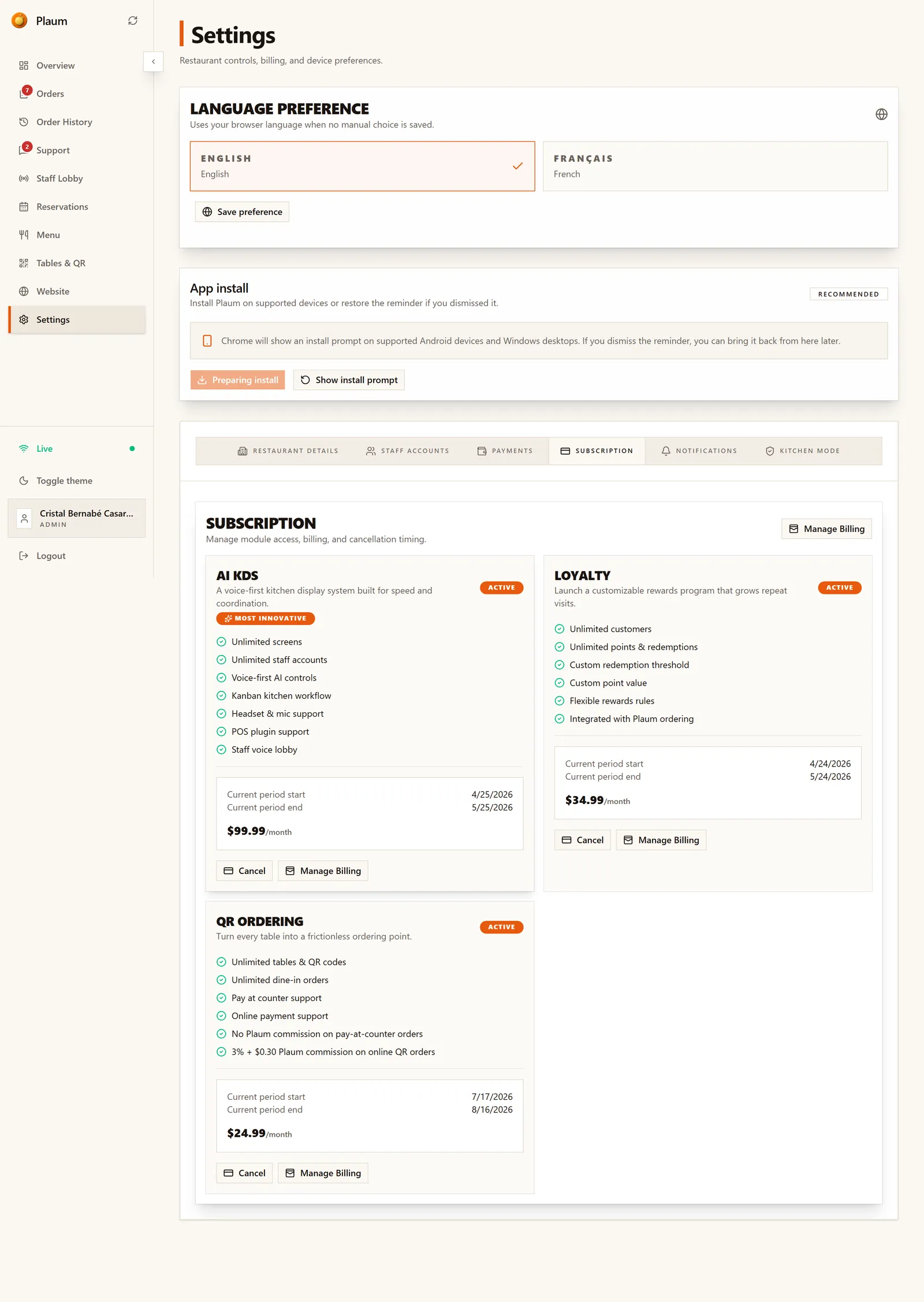The image size is (924, 1302).
Task: Switch to Restaurant Details tab
Action: (288, 451)
